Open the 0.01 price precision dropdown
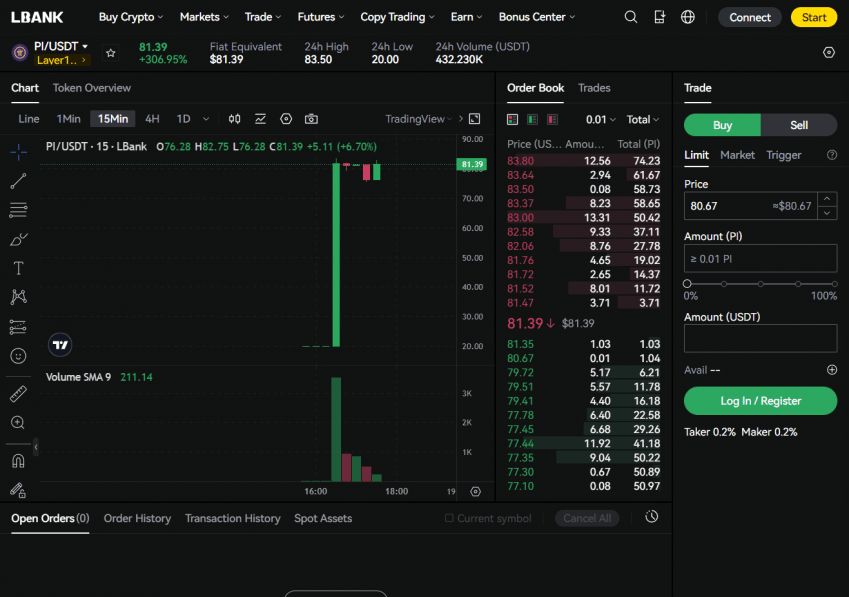Viewport: 849px width, 597px height. [600, 120]
